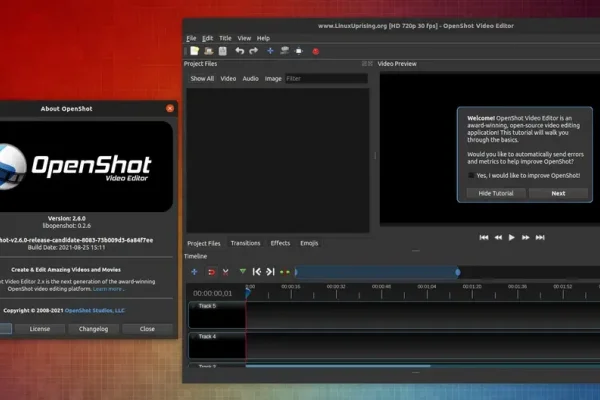Import files with the blue plus toolbar icon
600x400 pixels.
(x=270, y=51)
